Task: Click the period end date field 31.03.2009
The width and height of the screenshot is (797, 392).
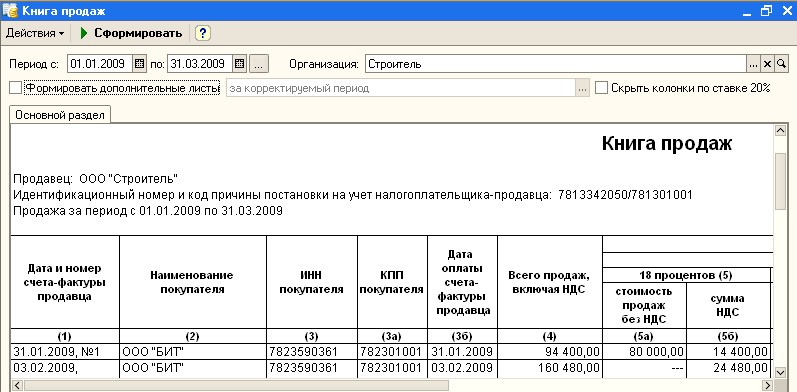Action: pos(200,64)
